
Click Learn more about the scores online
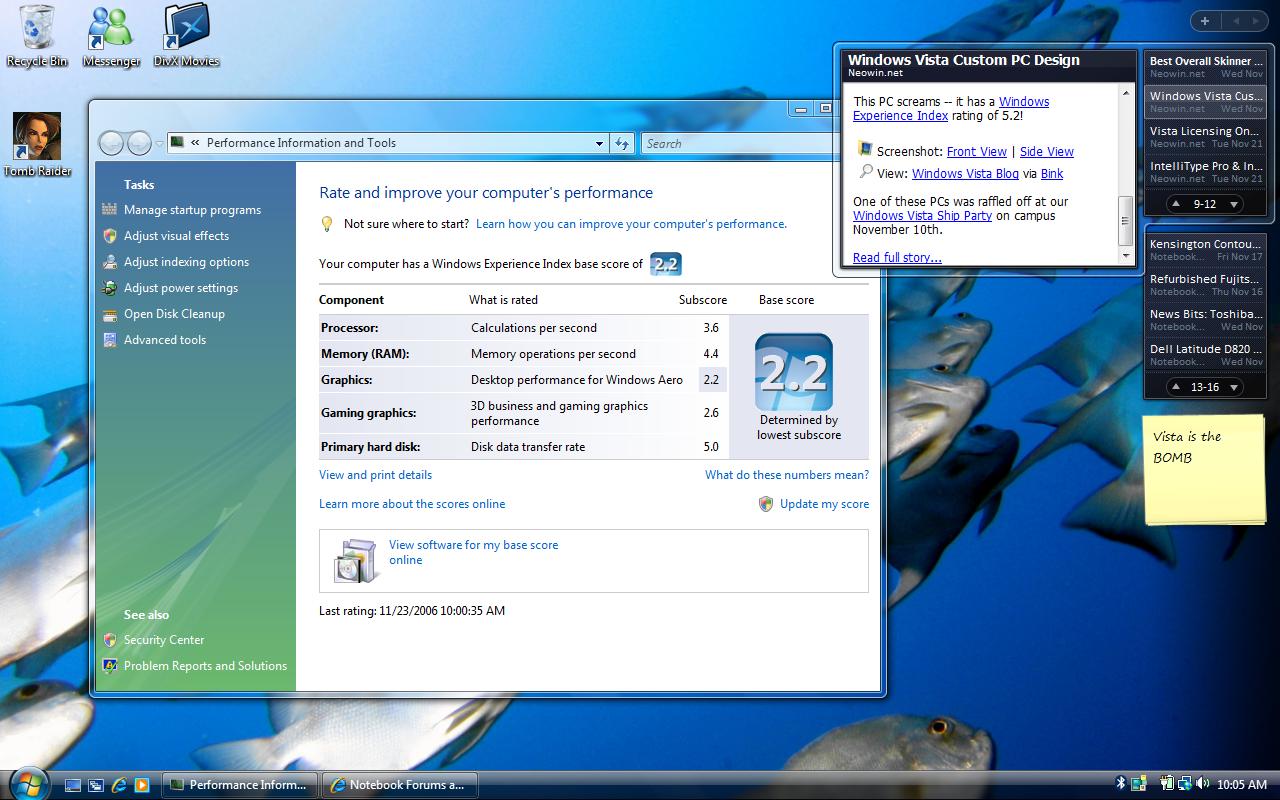coord(412,504)
